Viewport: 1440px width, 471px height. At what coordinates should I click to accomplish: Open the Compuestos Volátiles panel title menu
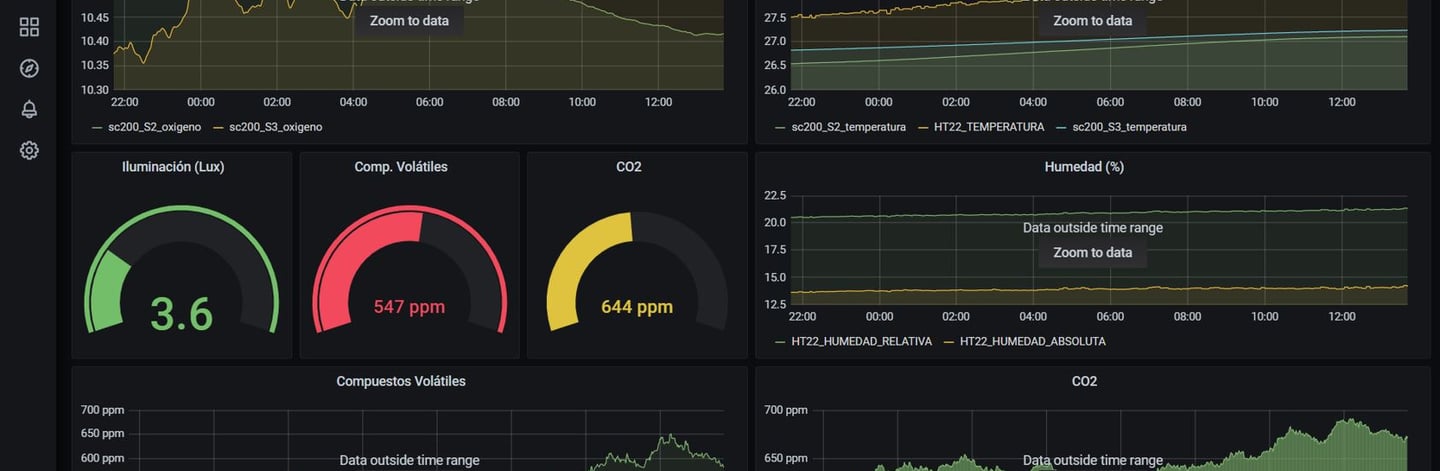point(401,381)
